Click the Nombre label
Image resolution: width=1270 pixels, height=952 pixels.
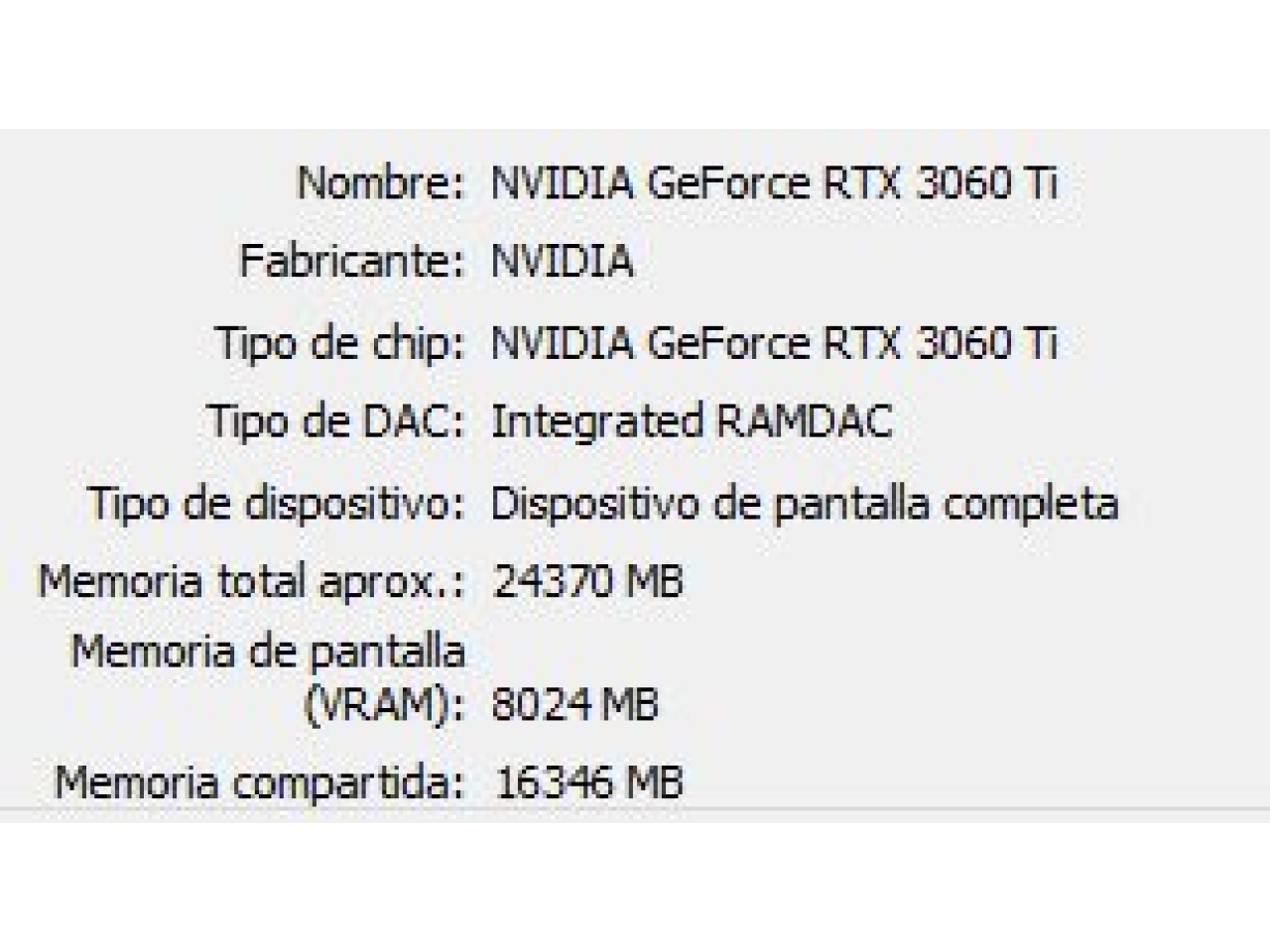381,182
